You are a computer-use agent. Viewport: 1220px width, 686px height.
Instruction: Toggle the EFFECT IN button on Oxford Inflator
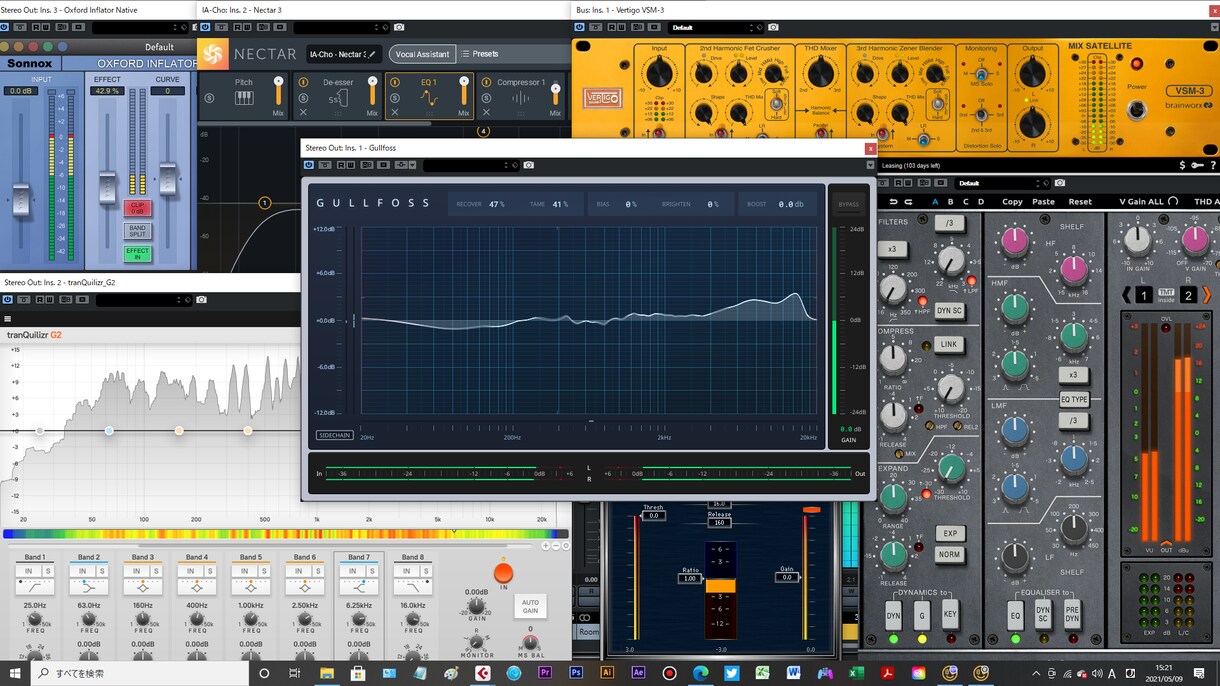(x=137, y=254)
